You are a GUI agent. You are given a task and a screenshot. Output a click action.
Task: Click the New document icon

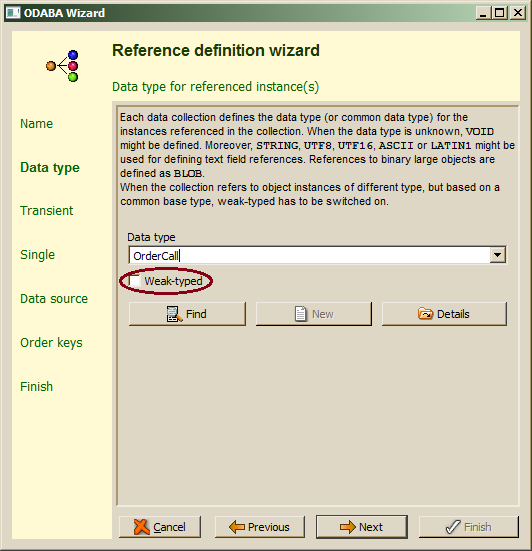(300, 314)
